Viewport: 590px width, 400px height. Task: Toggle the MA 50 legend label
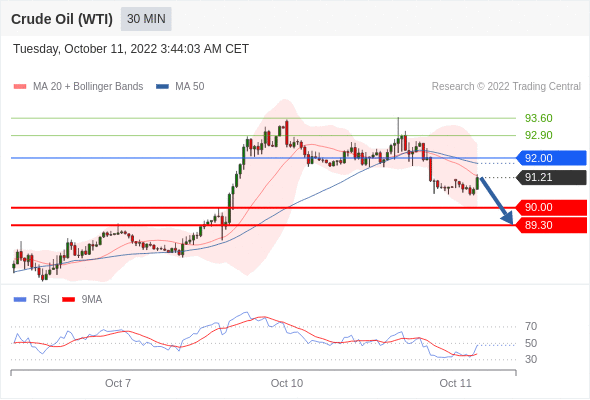pos(190,87)
